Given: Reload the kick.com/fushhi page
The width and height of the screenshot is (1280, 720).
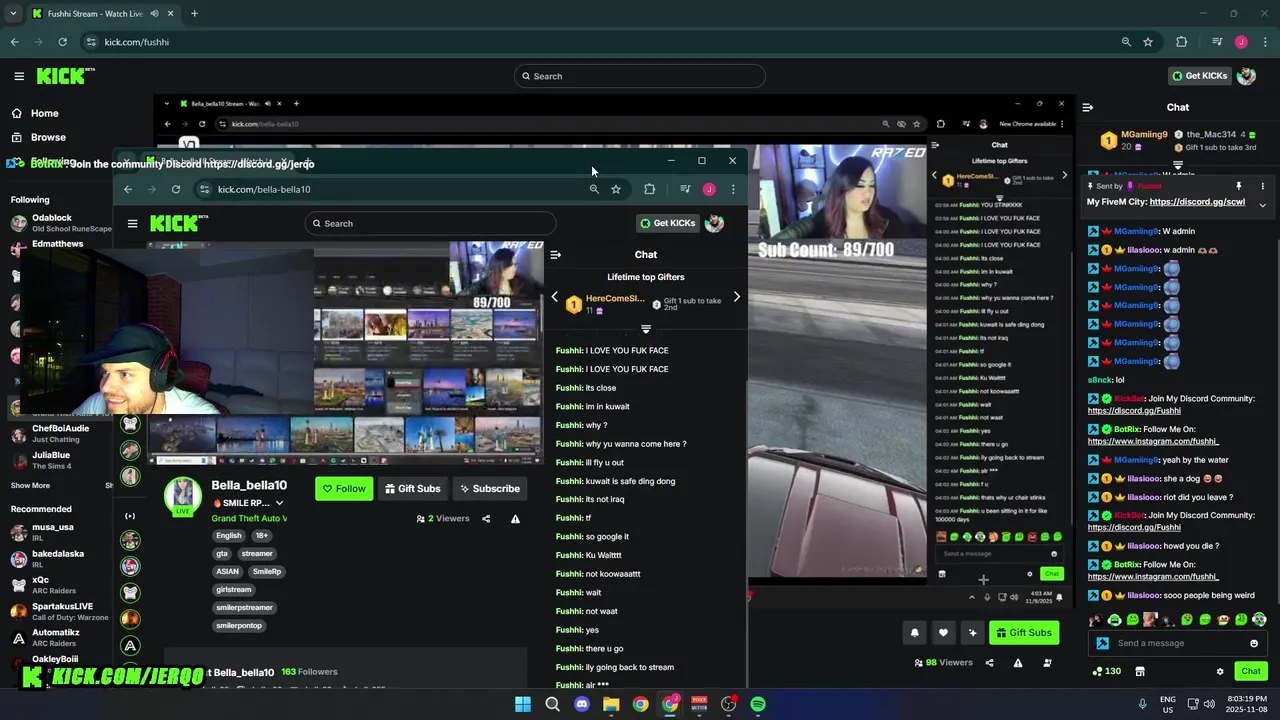Looking at the screenshot, I should pyautogui.click(x=62, y=42).
